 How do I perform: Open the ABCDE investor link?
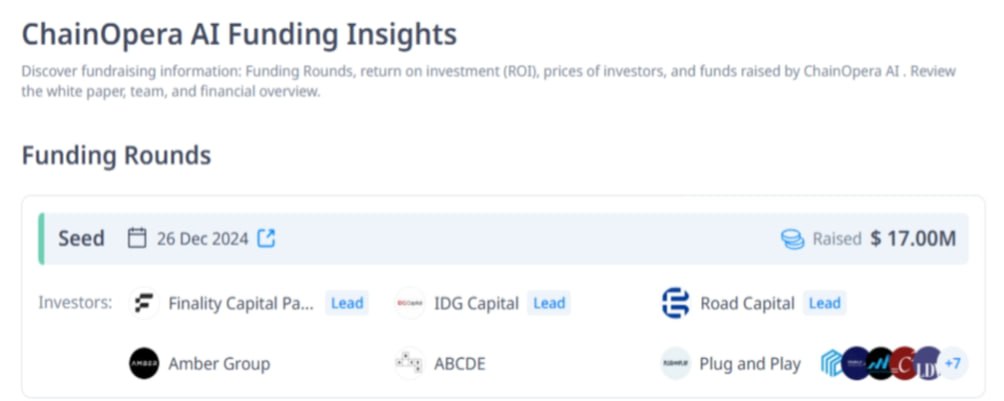point(460,364)
